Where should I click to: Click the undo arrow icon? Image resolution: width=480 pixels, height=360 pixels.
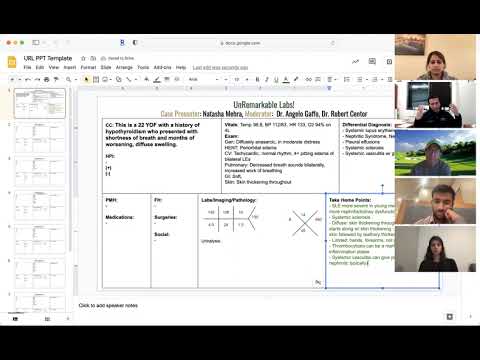coord(28,79)
